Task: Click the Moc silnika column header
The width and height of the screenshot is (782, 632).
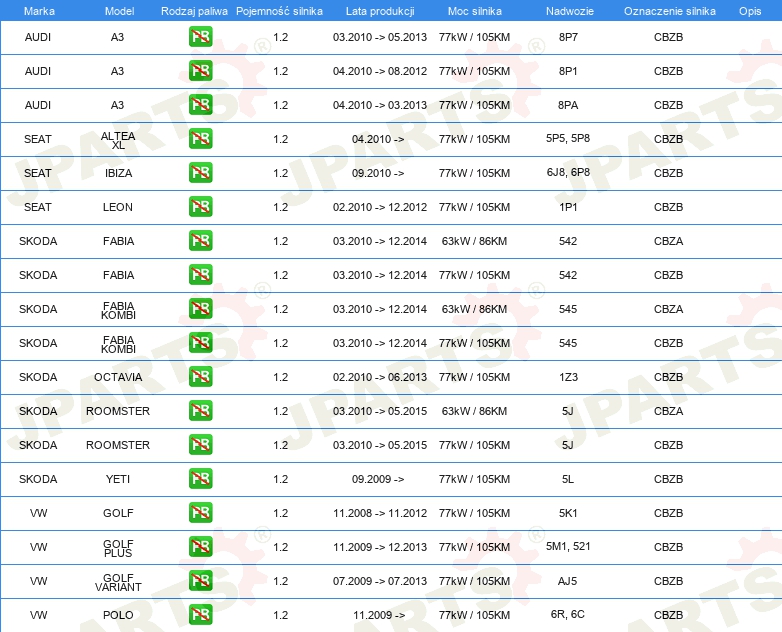Action: coord(474,11)
